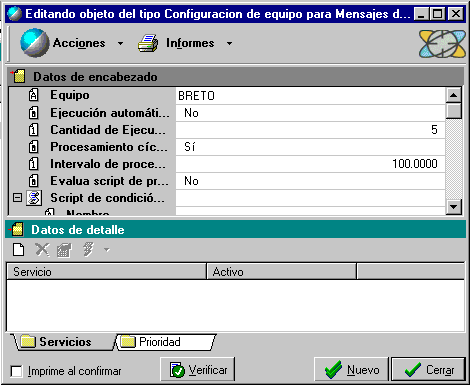Click the Datos de encabezado header title
The width and height of the screenshot is (470, 385).
pyautogui.click(x=95, y=77)
